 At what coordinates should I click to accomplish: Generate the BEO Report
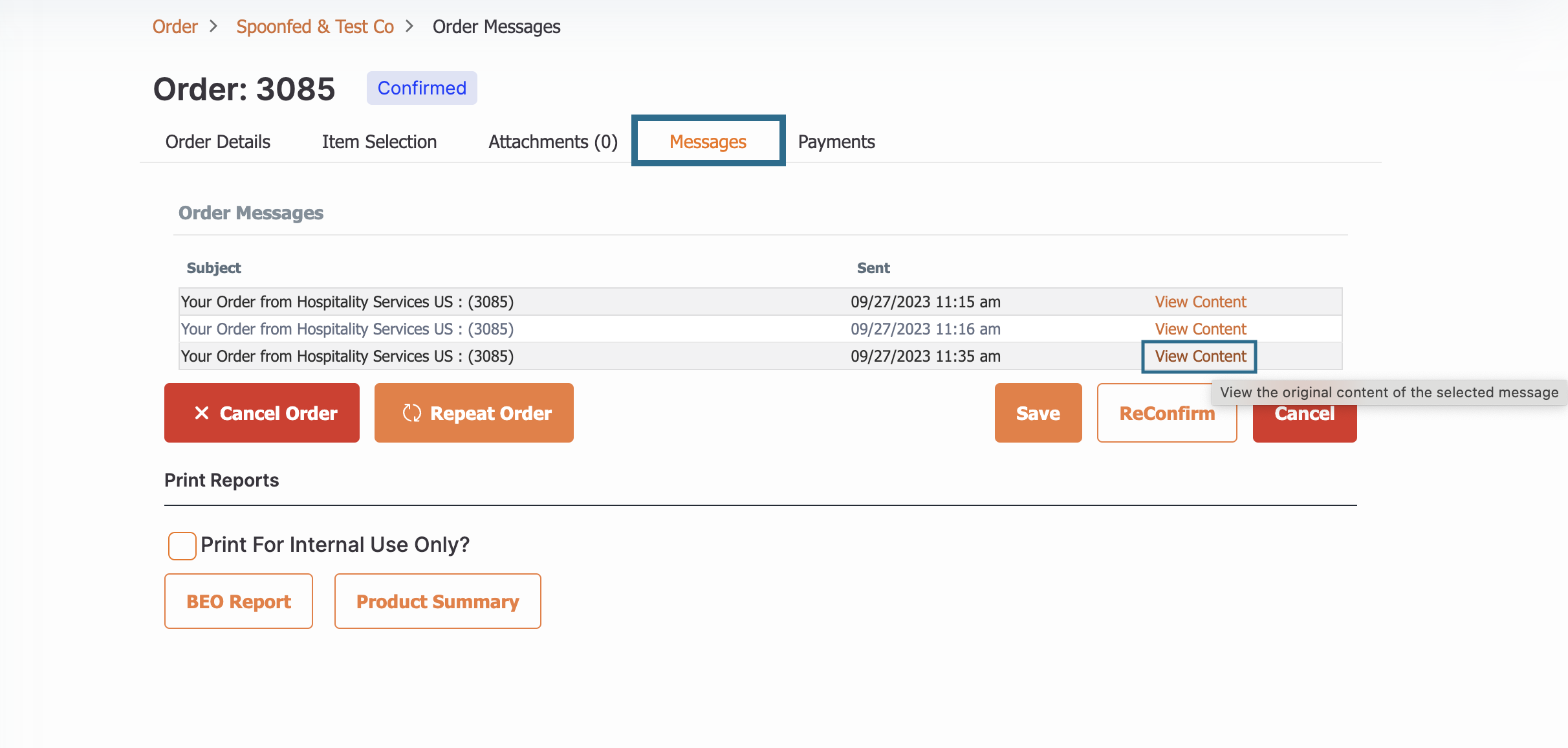click(239, 601)
